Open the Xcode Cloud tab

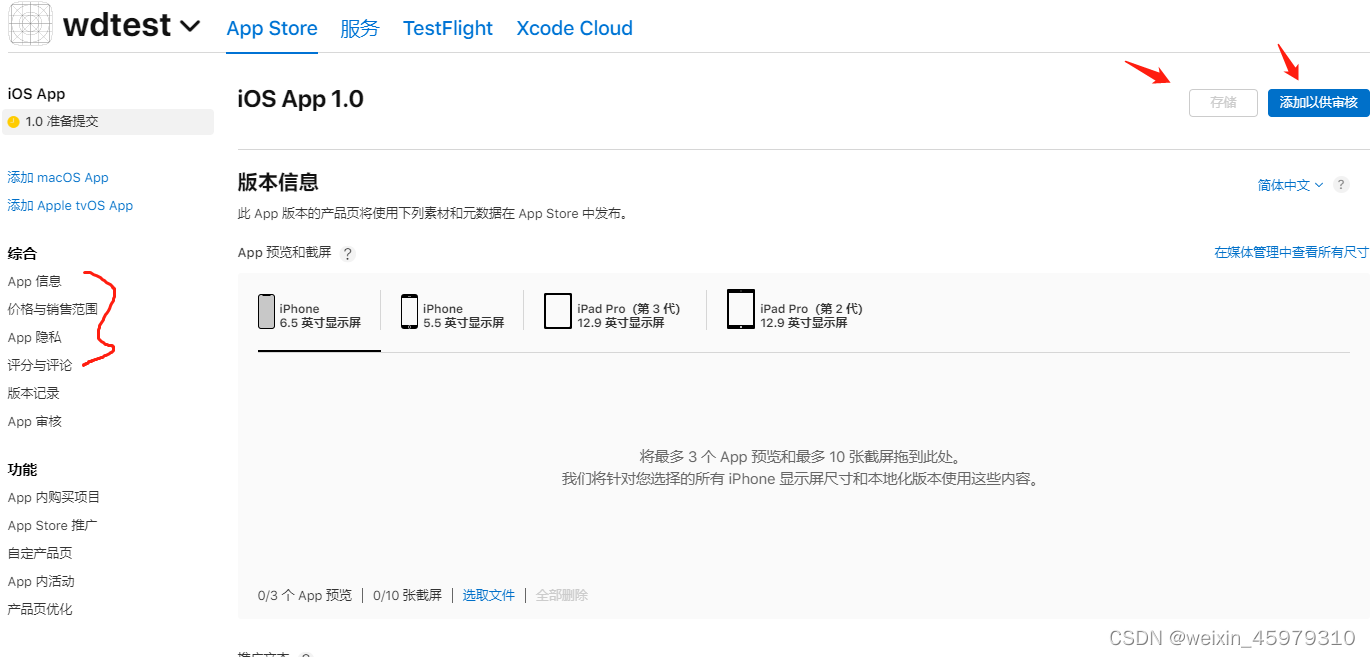pos(575,29)
